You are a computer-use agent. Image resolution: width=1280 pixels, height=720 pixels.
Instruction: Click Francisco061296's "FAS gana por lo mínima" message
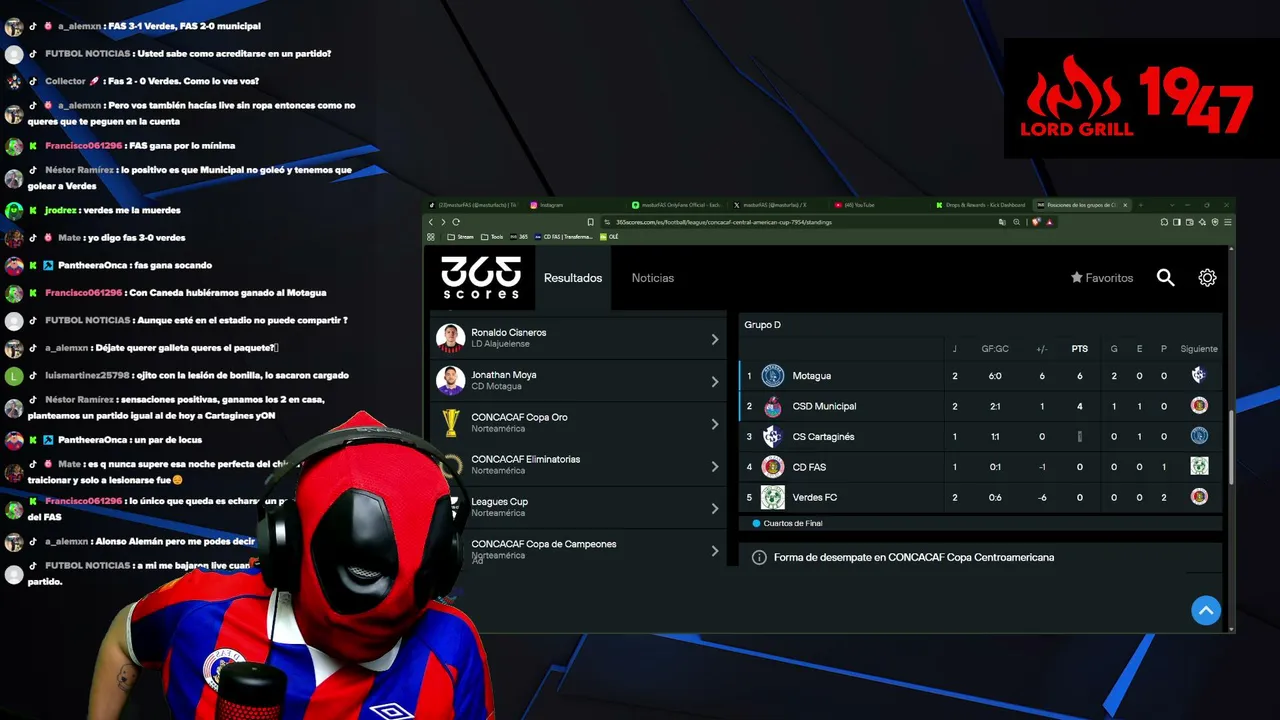(x=182, y=146)
